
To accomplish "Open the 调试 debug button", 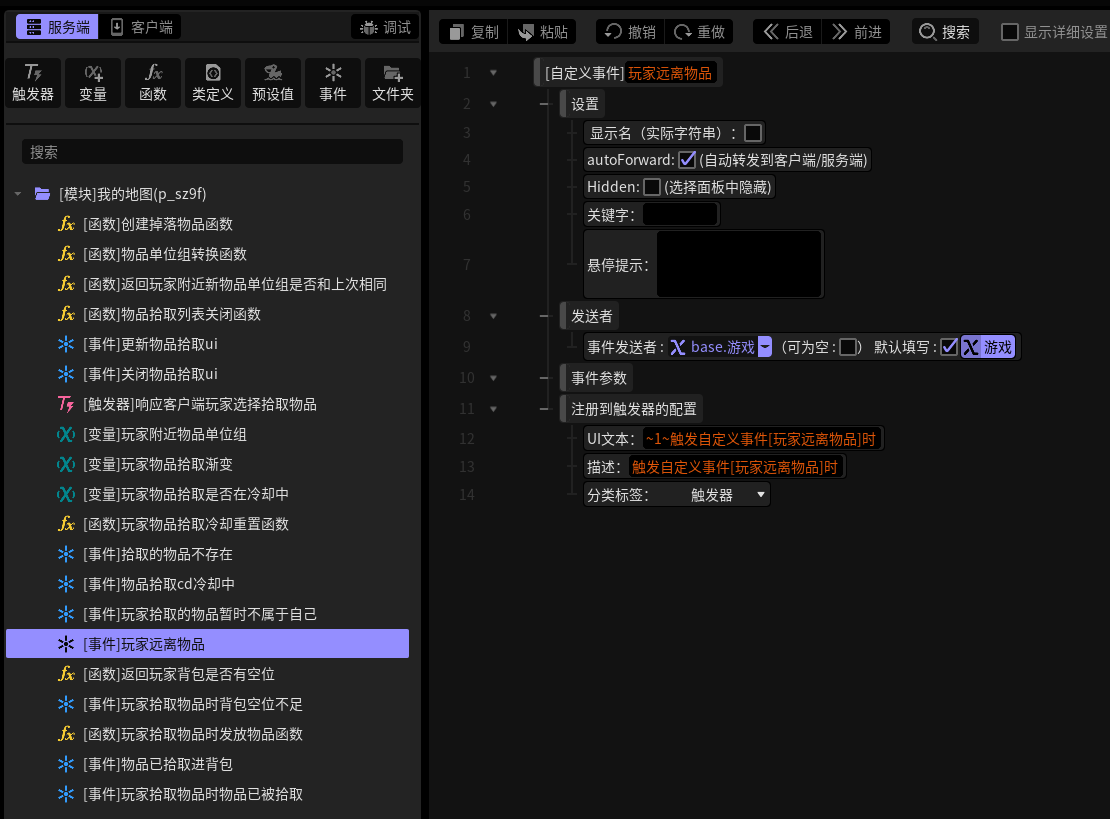I will tap(385, 28).
